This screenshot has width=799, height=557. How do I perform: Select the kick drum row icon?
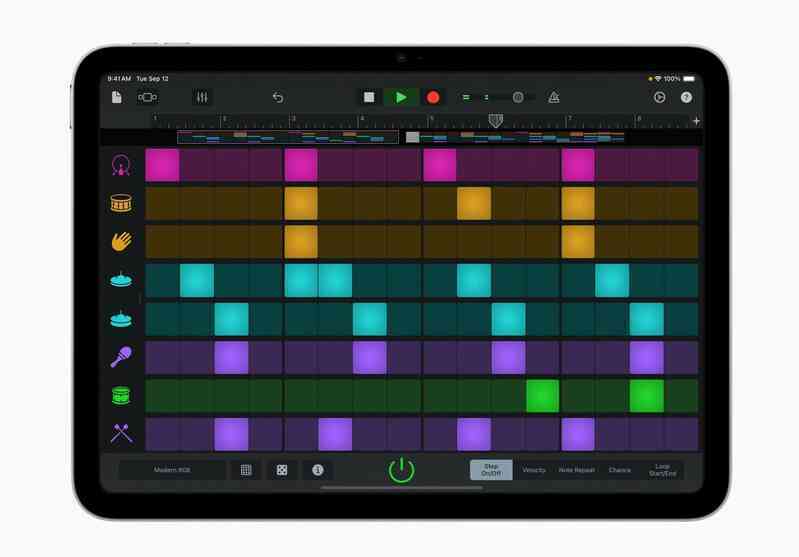[x=121, y=165]
